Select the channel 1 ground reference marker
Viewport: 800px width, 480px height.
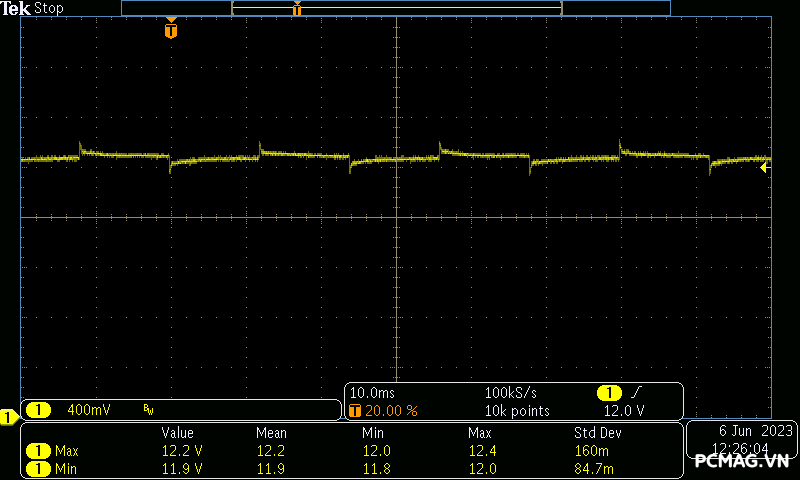point(8,416)
